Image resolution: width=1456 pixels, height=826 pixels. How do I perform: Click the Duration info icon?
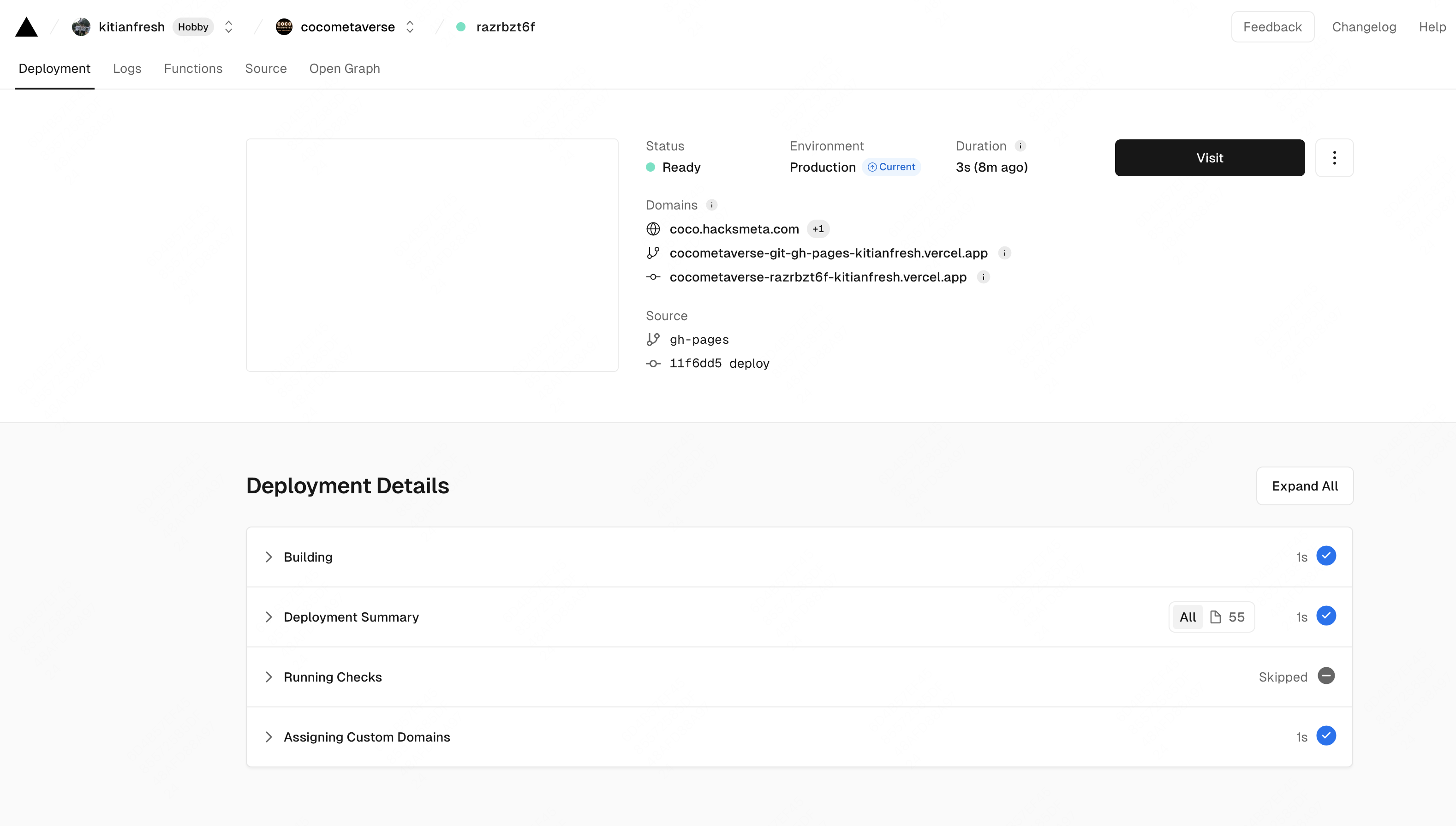click(1020, 146)
